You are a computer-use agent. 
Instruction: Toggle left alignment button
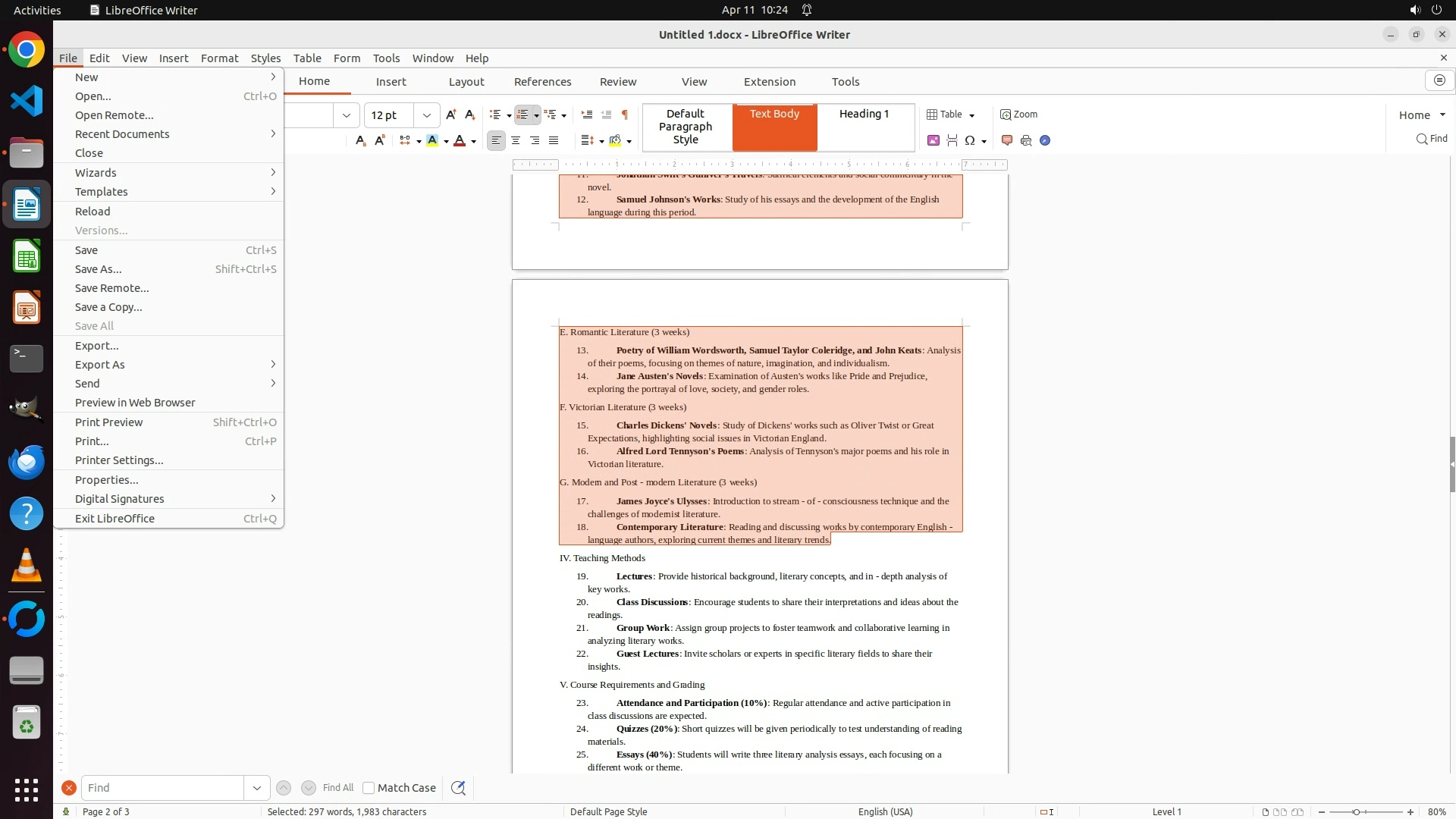pos(496,140)
